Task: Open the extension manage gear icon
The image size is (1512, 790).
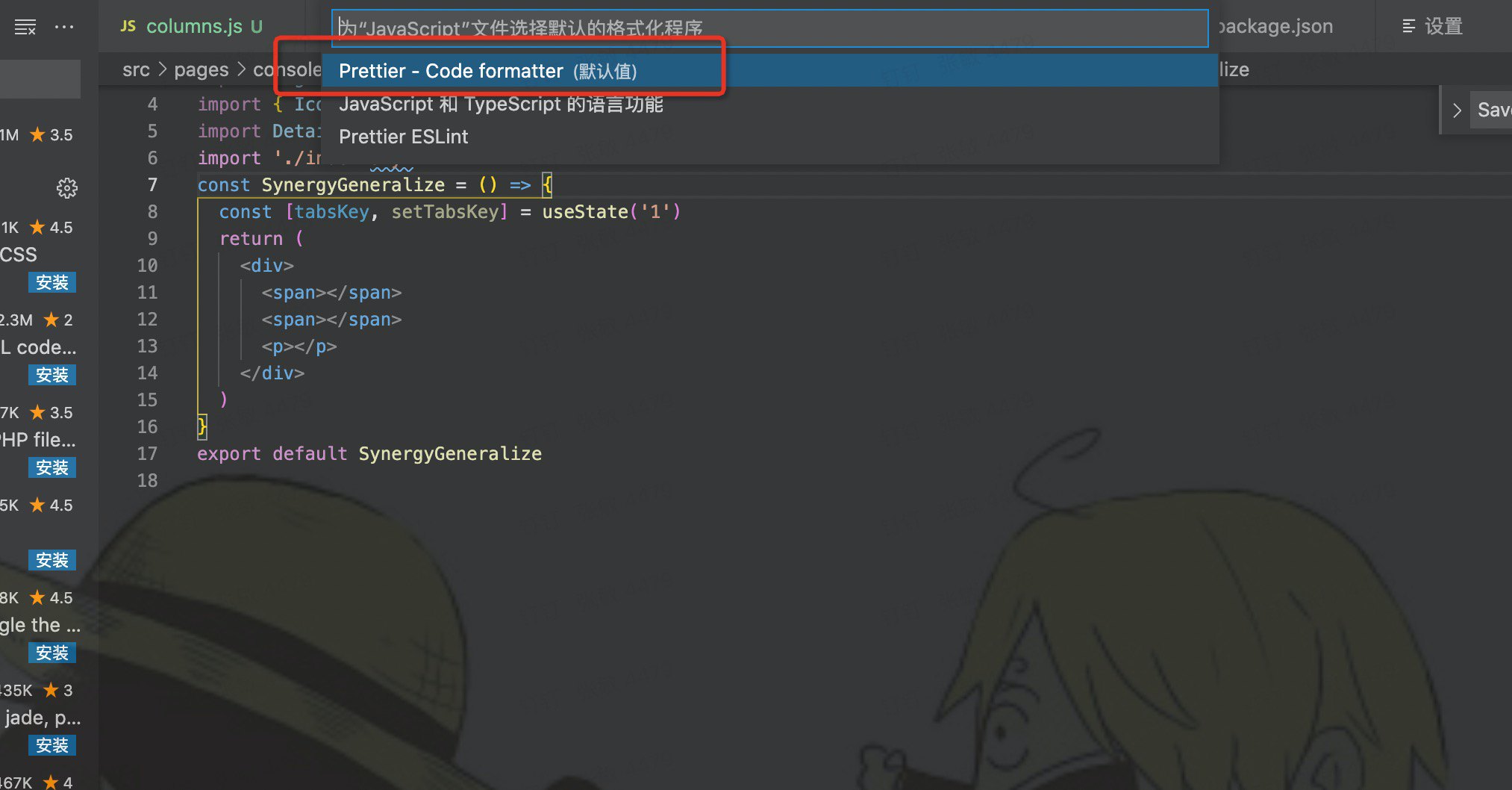Action: click(x=67, y=188)
